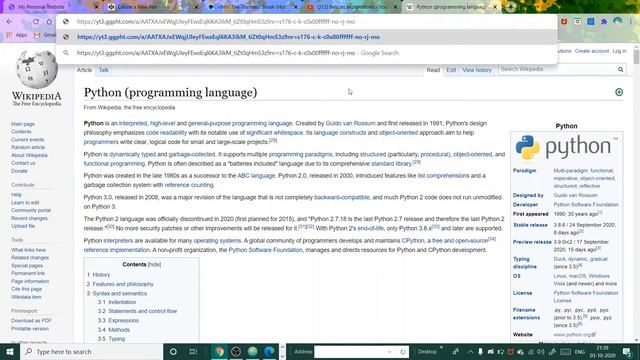This screenshot has height=360, width=640.
Task: Hide the Contents box
Action: [154, 264]
